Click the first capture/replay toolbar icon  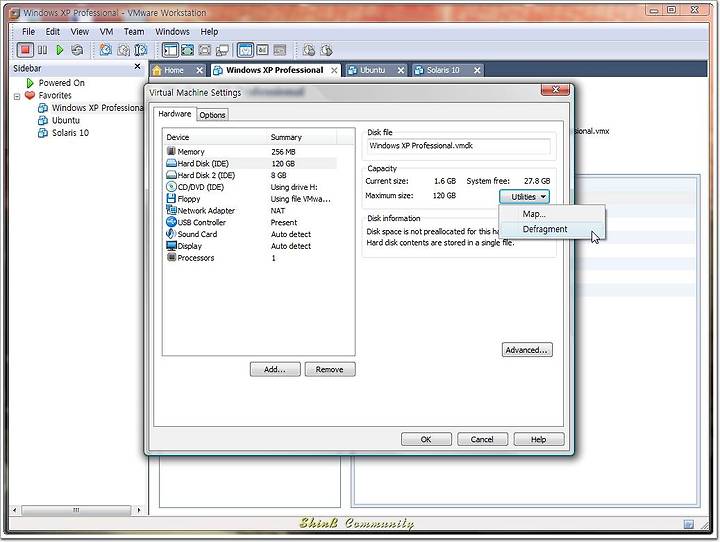(x=309, y=50)
